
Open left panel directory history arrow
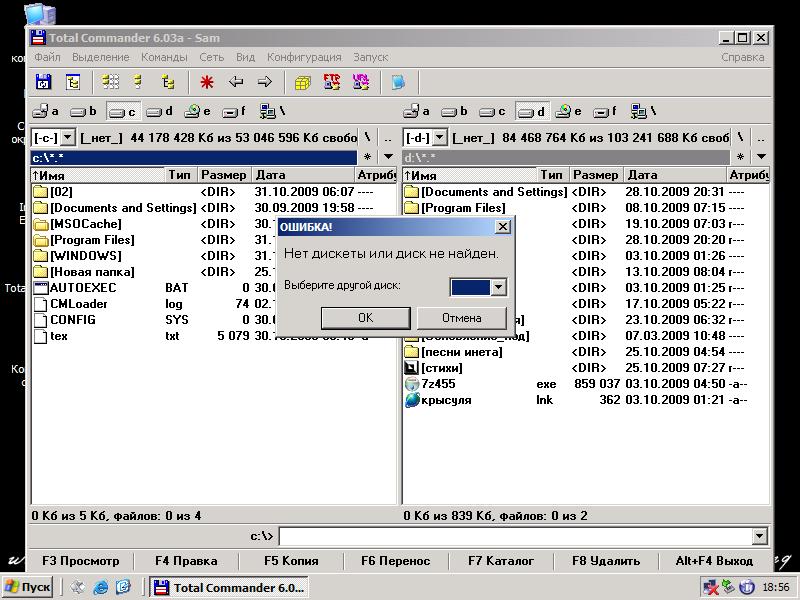pyautogui.click(x=388, y=157)
